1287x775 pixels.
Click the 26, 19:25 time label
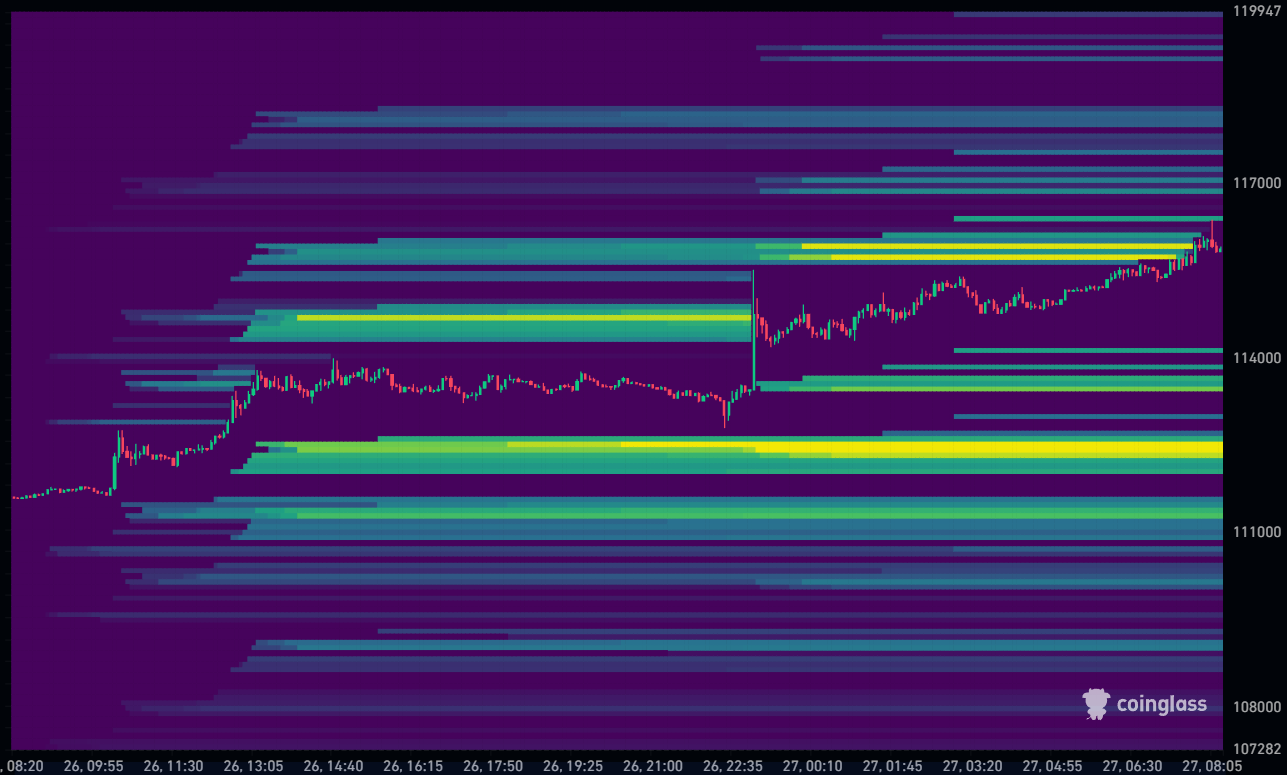[573, 766]
